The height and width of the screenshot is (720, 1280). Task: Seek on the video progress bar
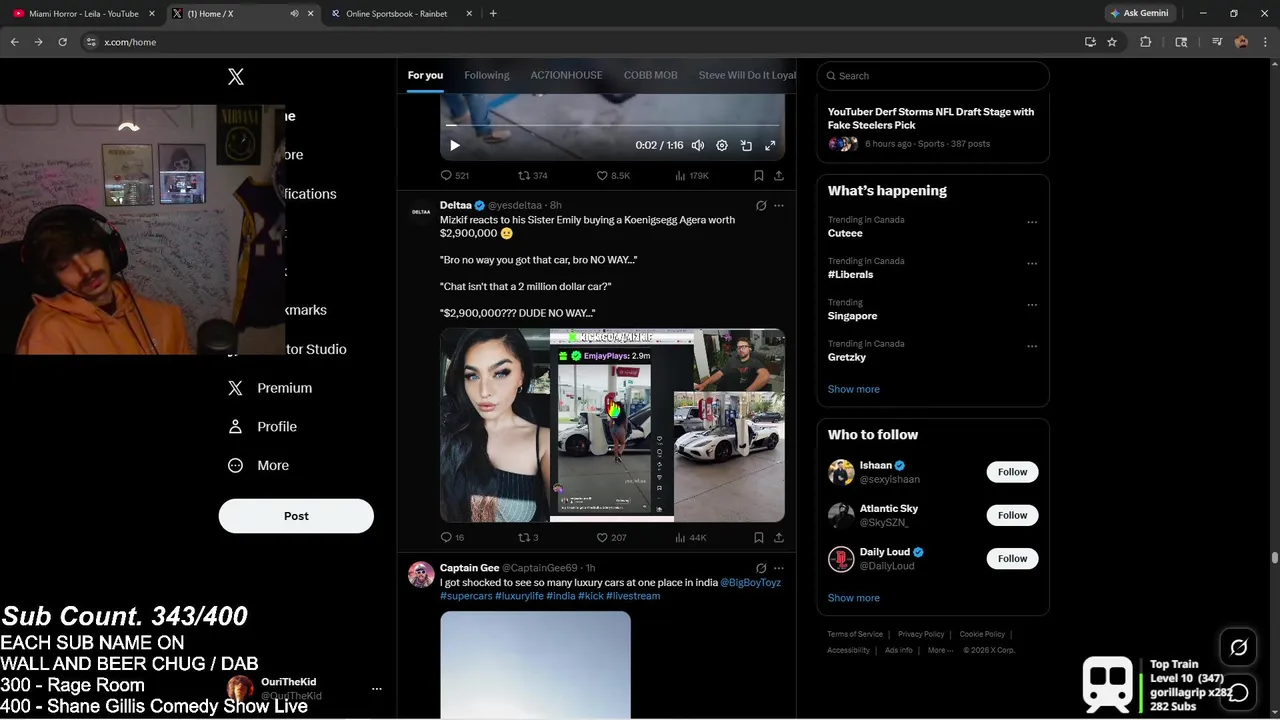[612, 125]
